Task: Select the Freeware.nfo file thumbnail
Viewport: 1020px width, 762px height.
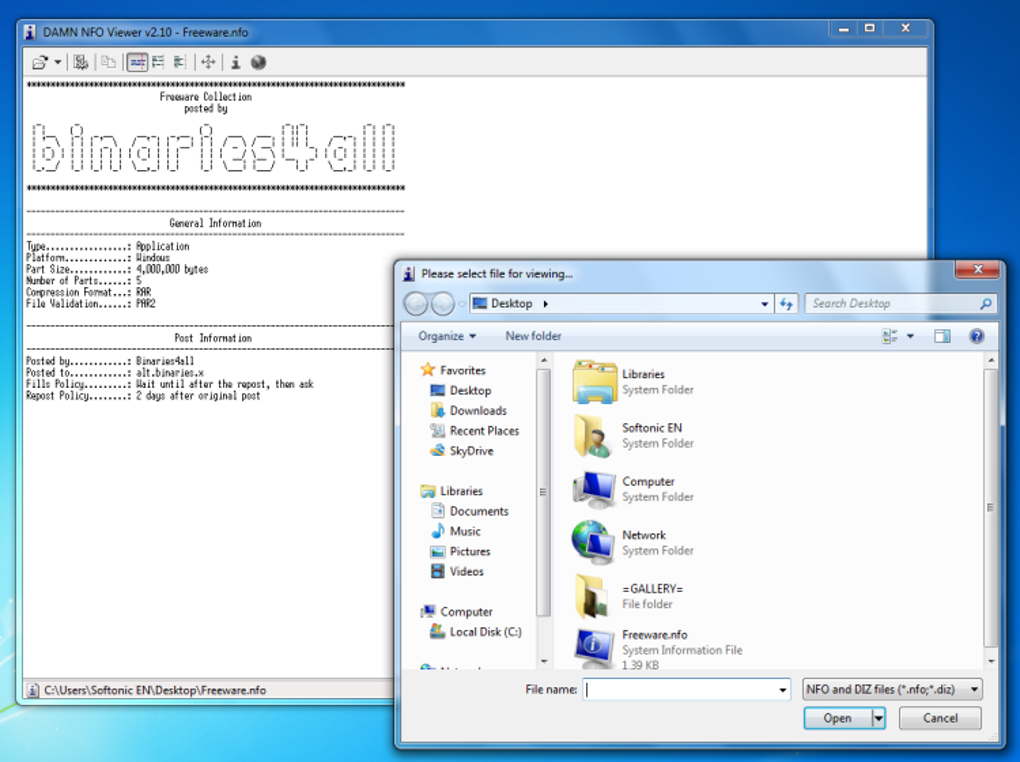Action: point(593,647)
